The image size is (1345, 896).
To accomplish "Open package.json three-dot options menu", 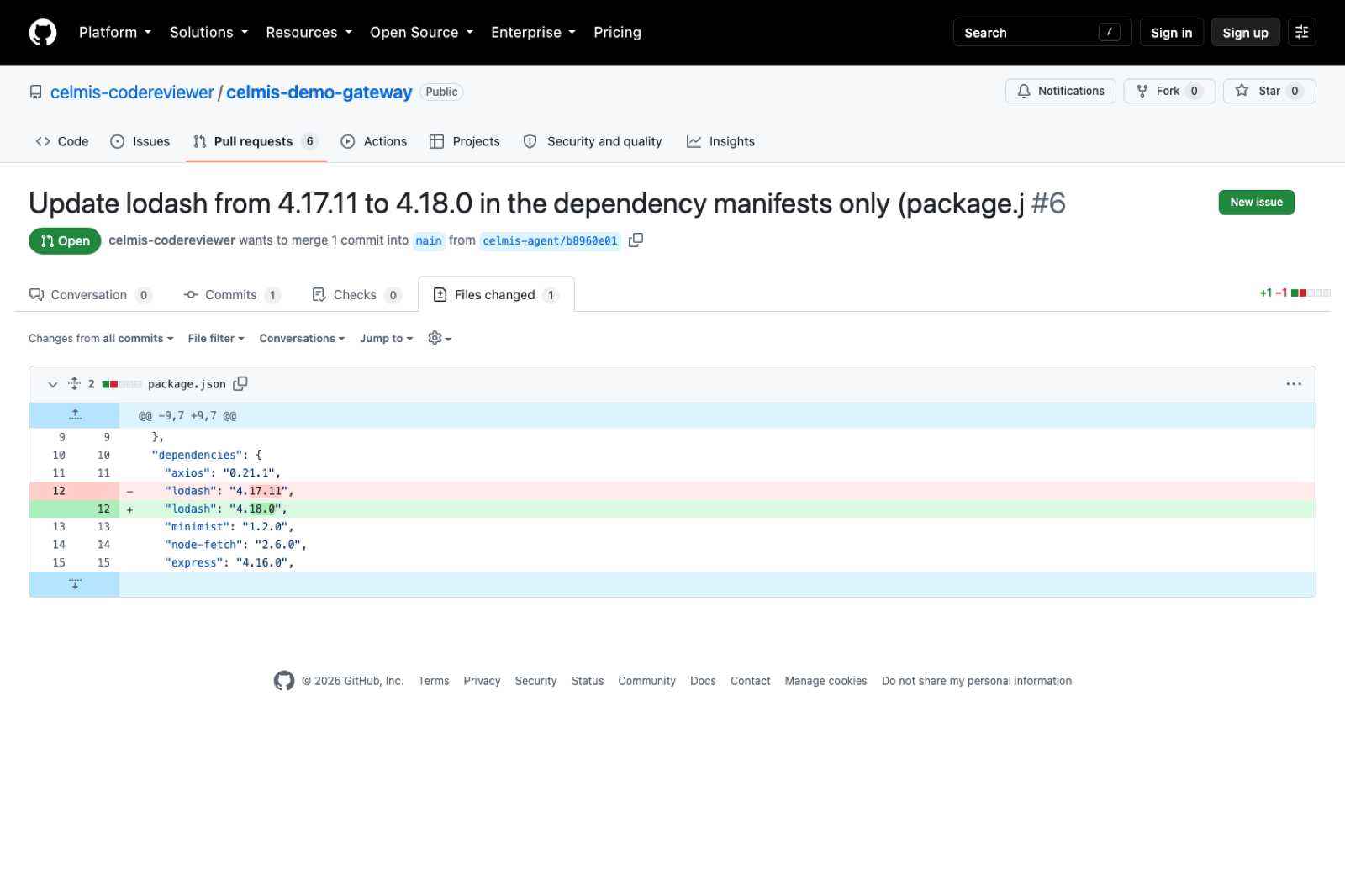I will coord(1294,384).
